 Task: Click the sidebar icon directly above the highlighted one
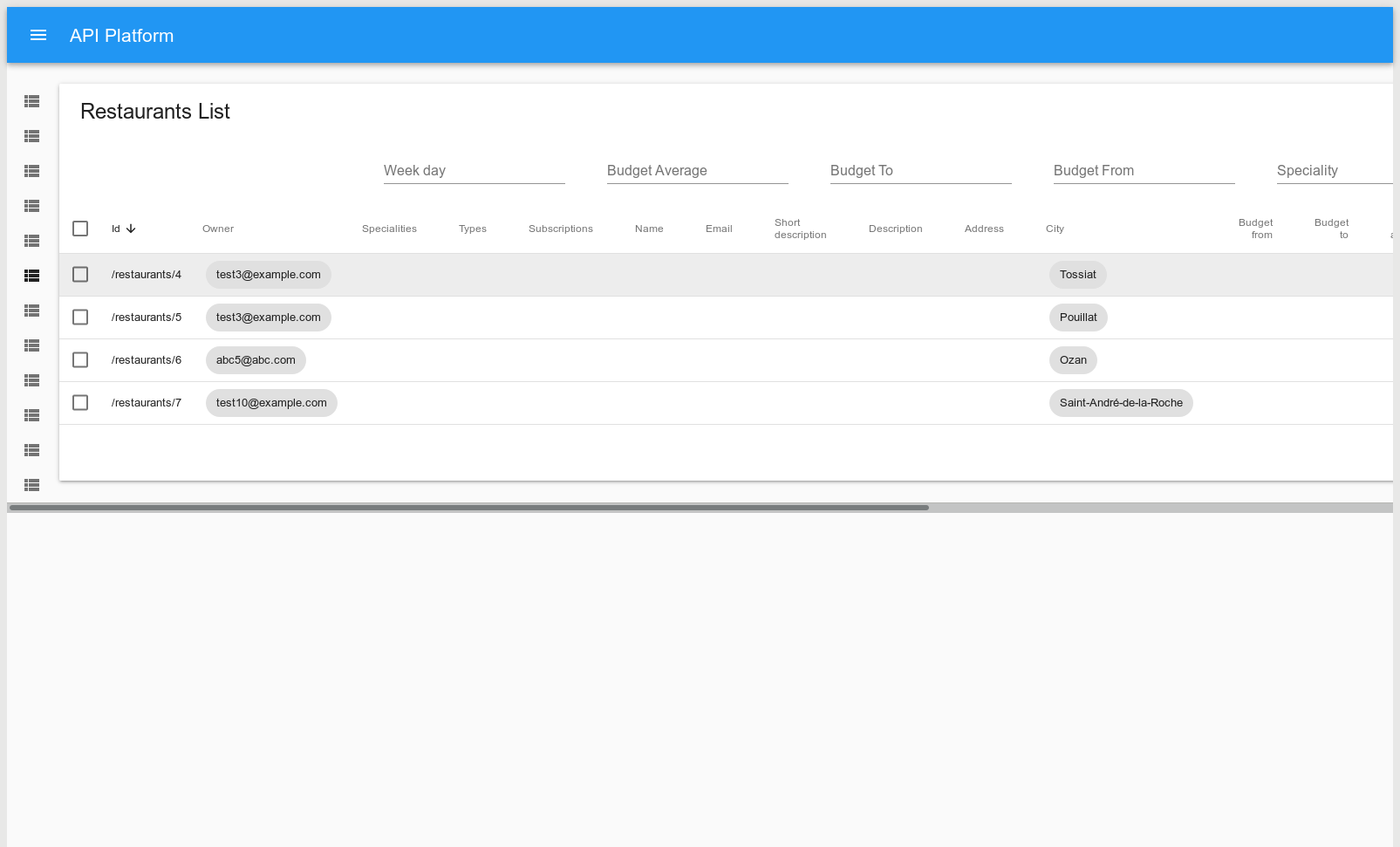click(31, 241)
